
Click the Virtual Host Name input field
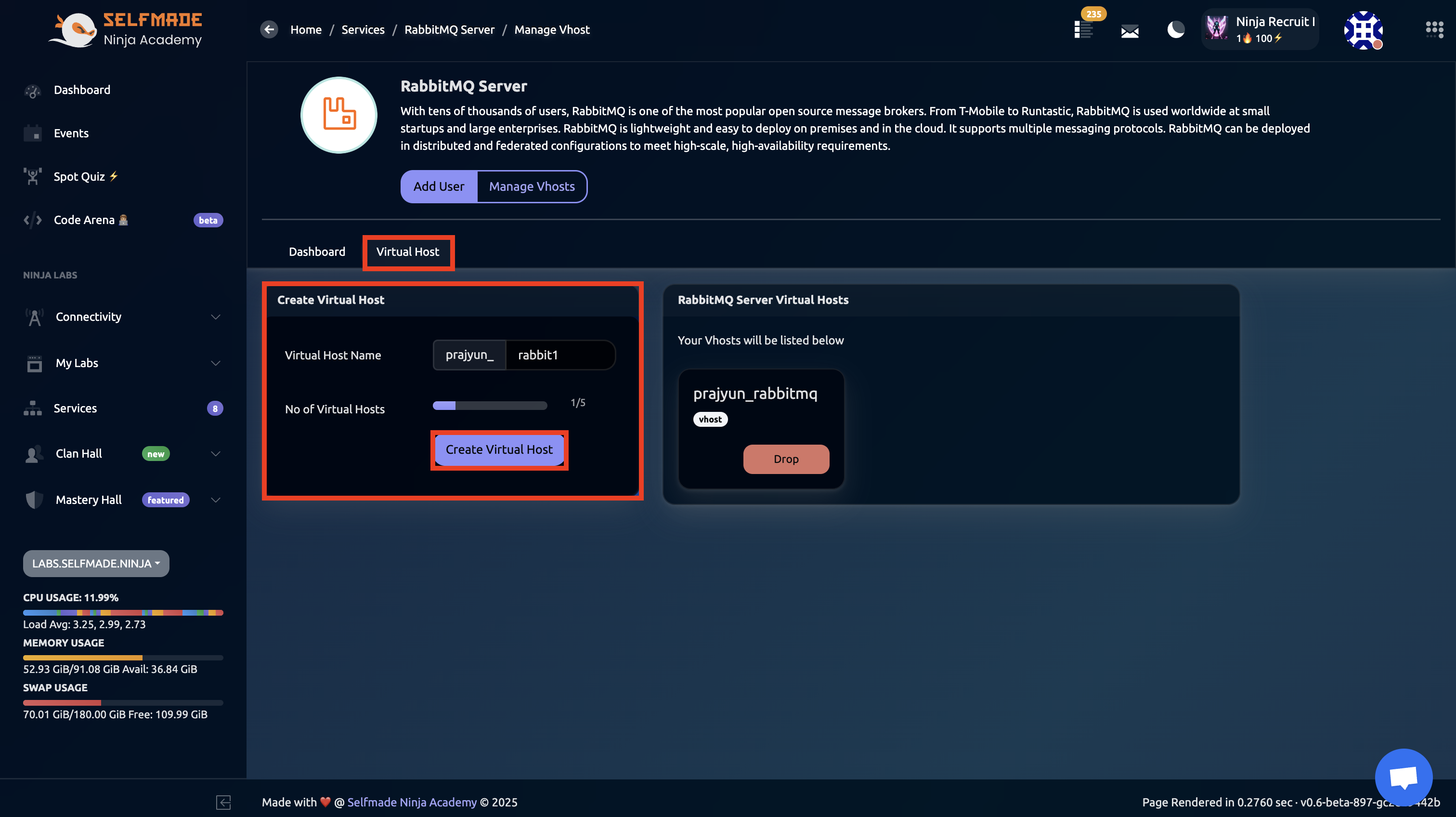(x=560, y=355)
